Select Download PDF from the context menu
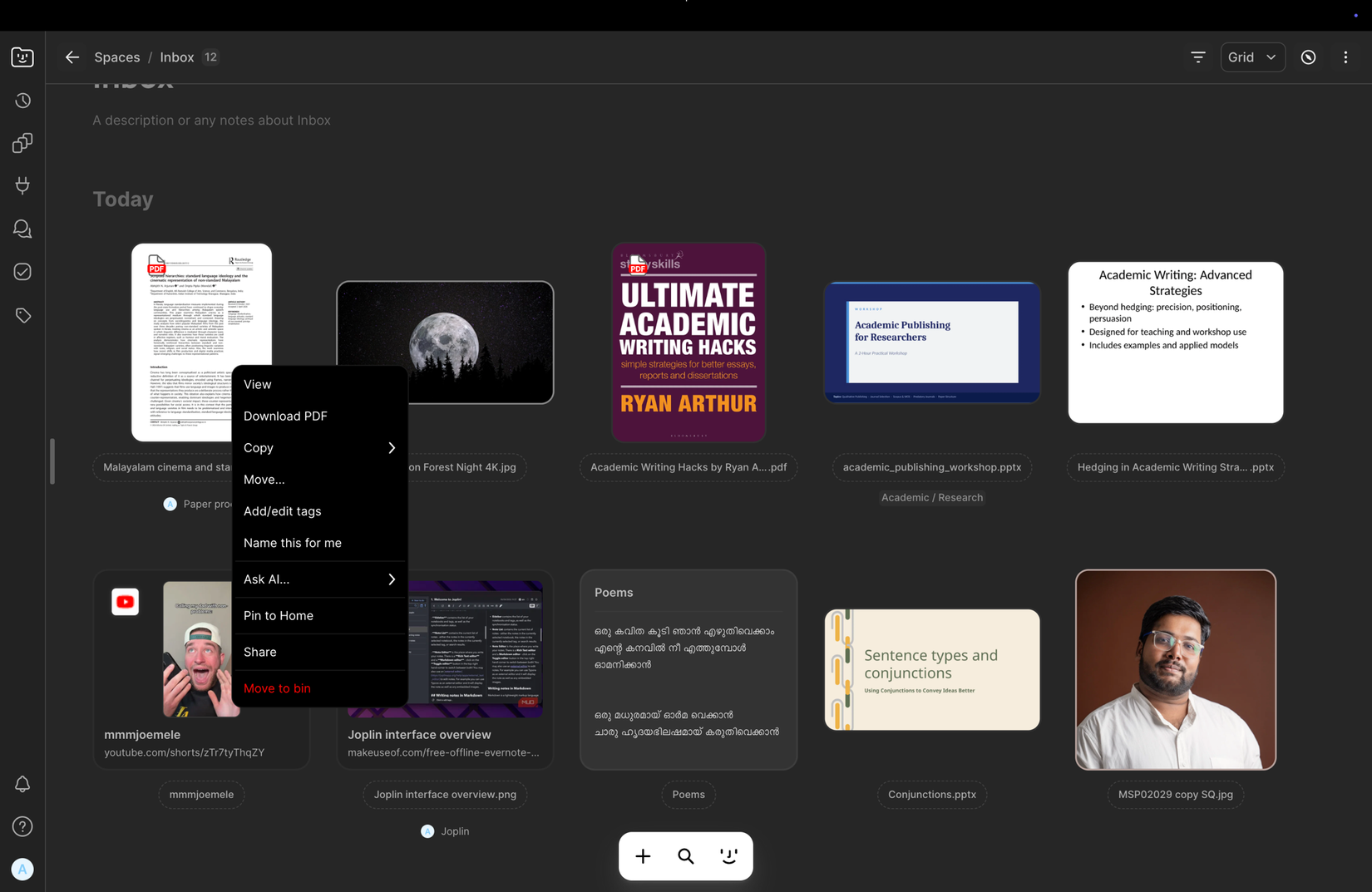The image size is (1372, 892). coord(284,416)
